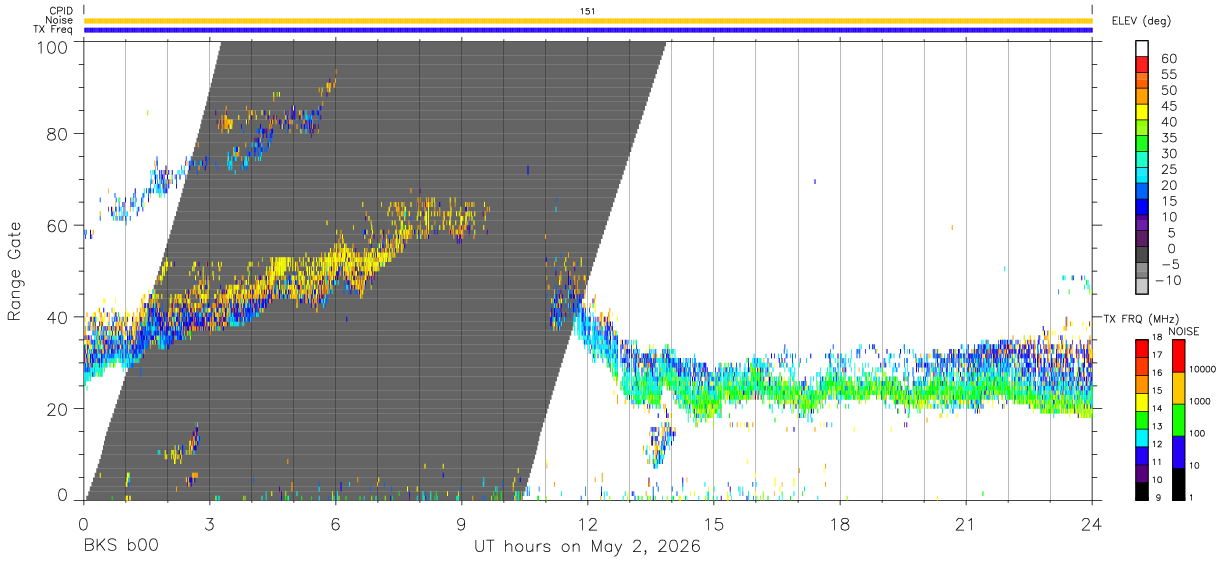
Task: Click the NOISE legend title
Action: pyautogui.click(x=1184, y=331)
